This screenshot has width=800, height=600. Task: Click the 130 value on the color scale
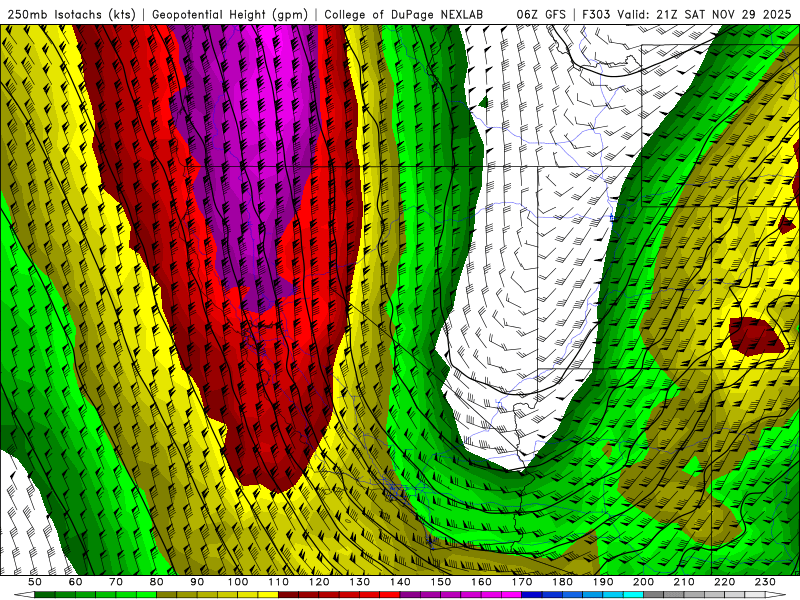pos(360,582)
